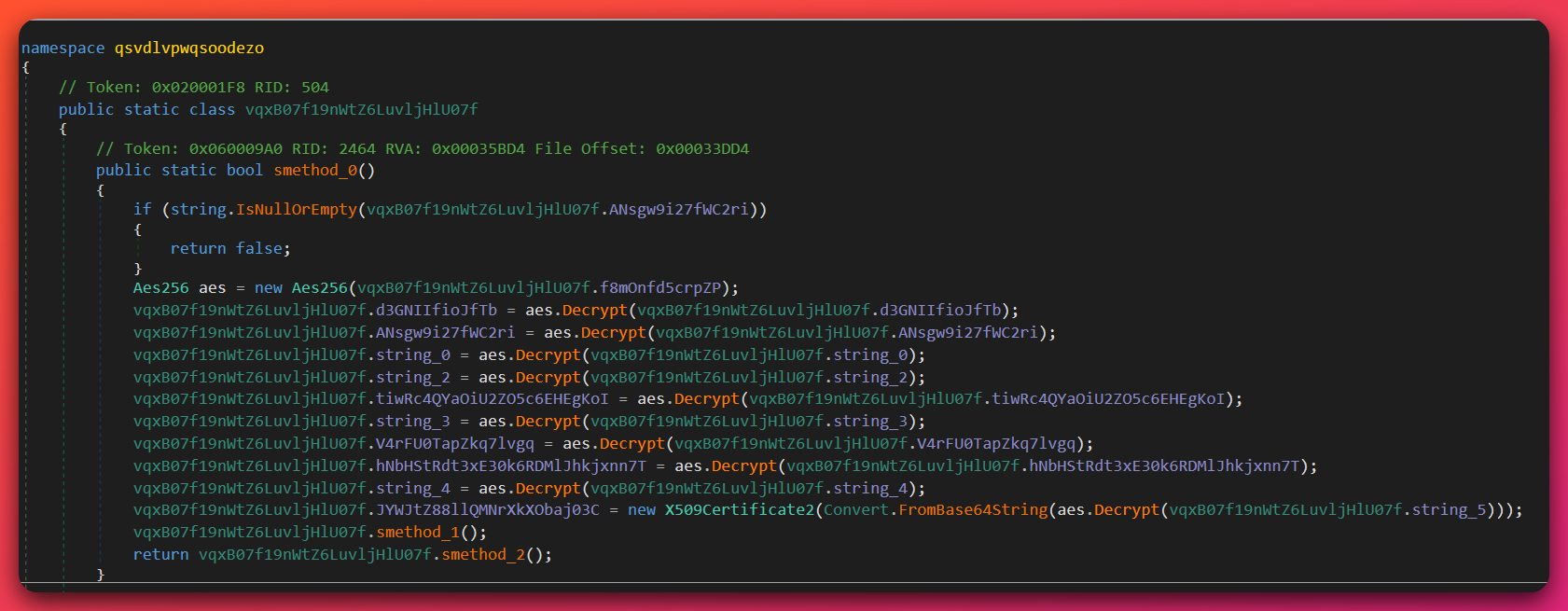Click the namespace name qsvdlvpwqsoodezo
Image resolution: width=1568 pixels, height=611 pixels.
click(189, 48)
